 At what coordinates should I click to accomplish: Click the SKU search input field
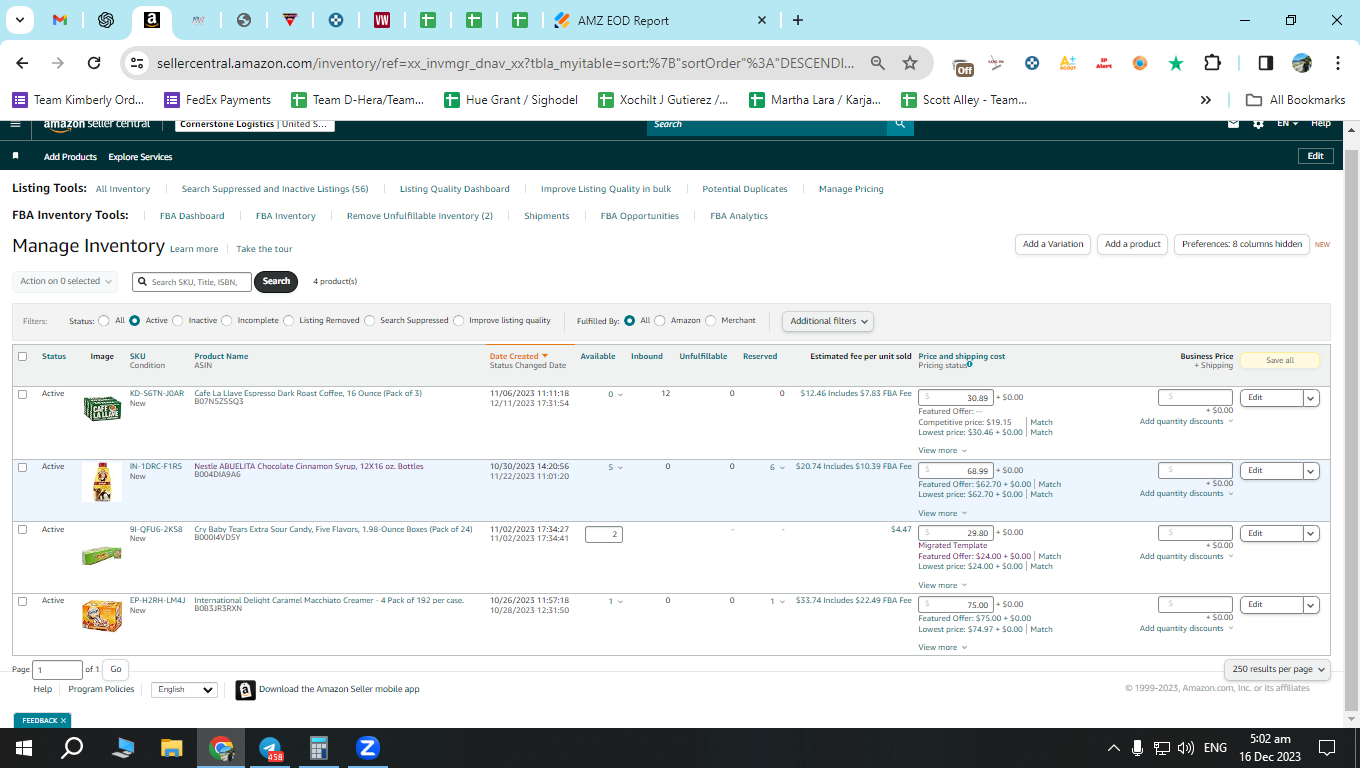pyautogui.click(x=192, y=282)
